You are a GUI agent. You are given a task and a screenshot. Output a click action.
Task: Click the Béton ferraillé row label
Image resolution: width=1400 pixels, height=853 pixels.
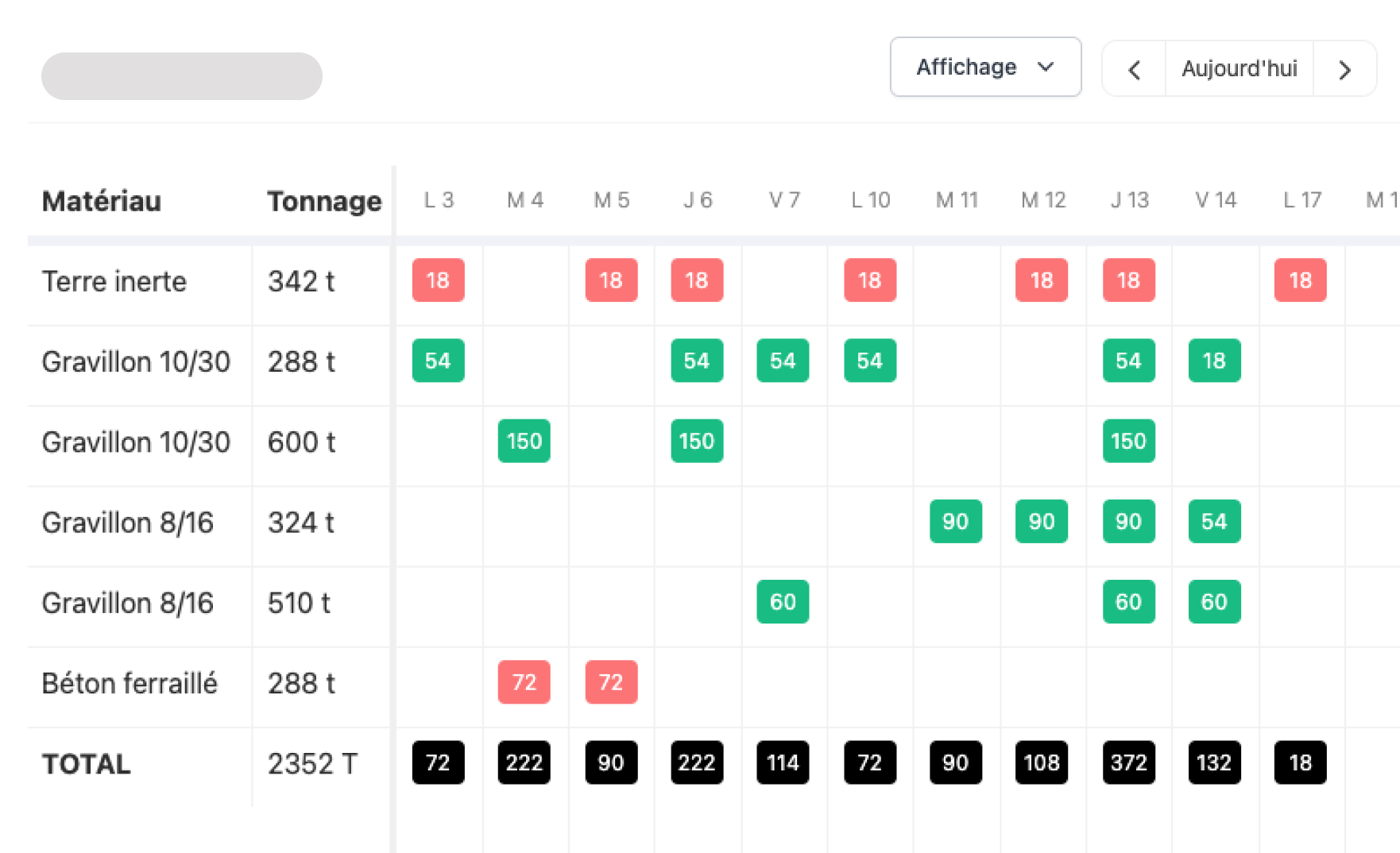(x=130, y=682)
